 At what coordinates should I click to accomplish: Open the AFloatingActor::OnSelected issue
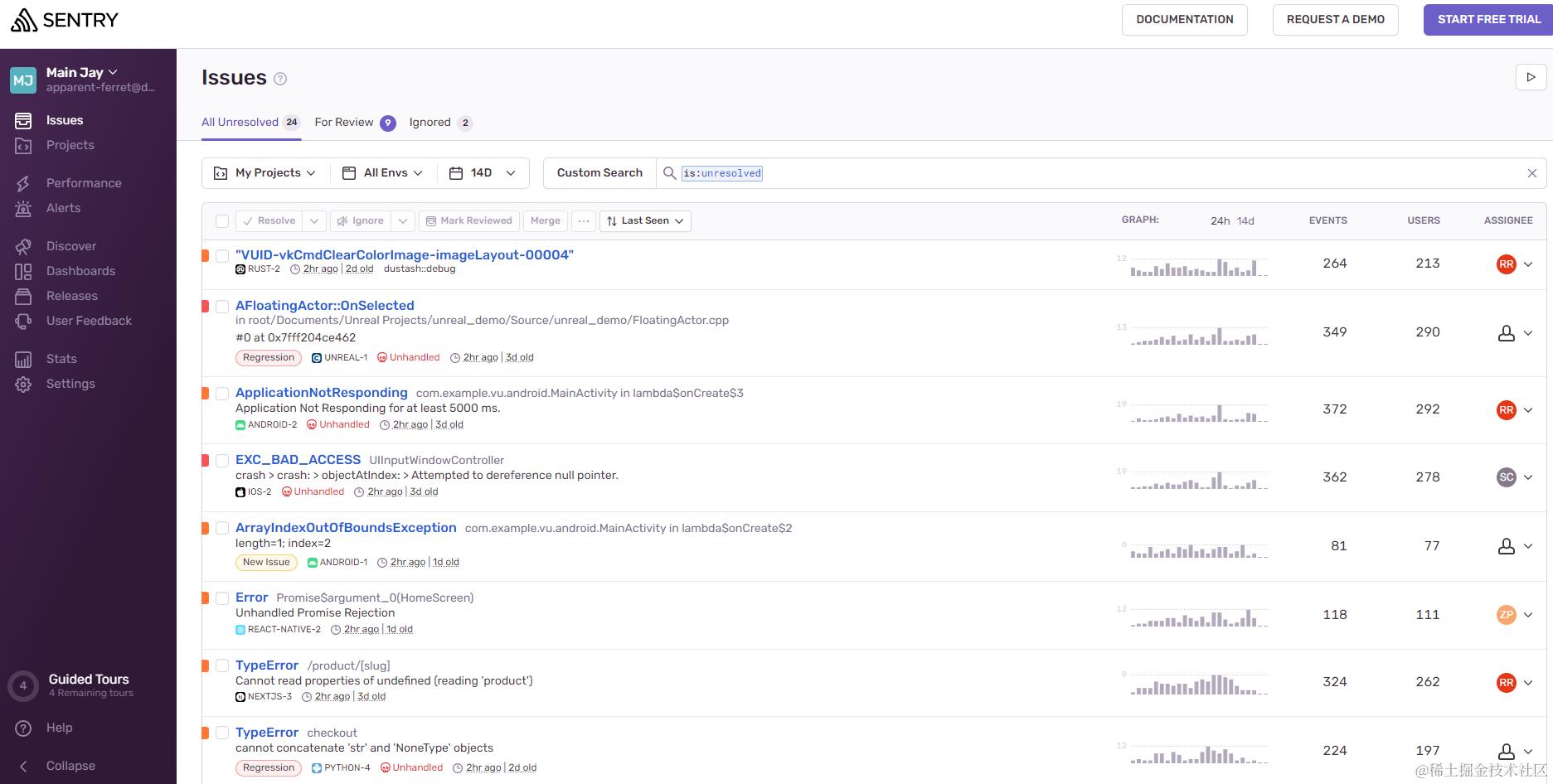pos(325,306)
